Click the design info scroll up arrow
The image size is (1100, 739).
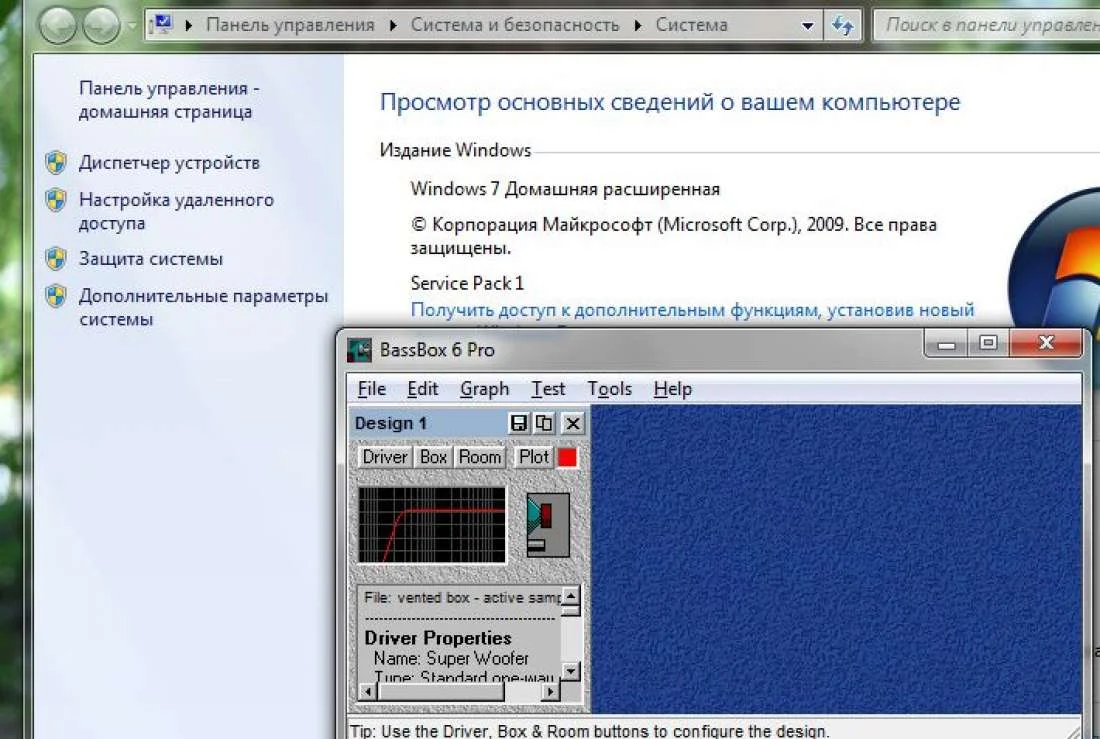571,596
